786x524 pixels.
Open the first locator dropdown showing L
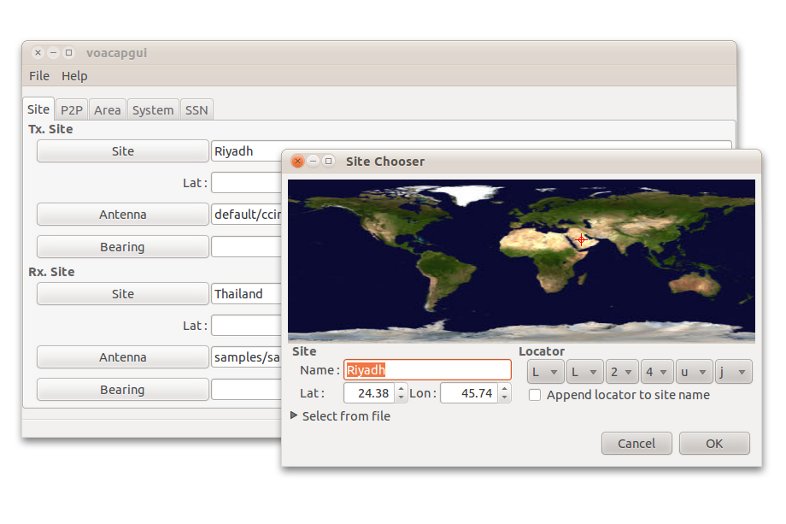click(545, 372)
